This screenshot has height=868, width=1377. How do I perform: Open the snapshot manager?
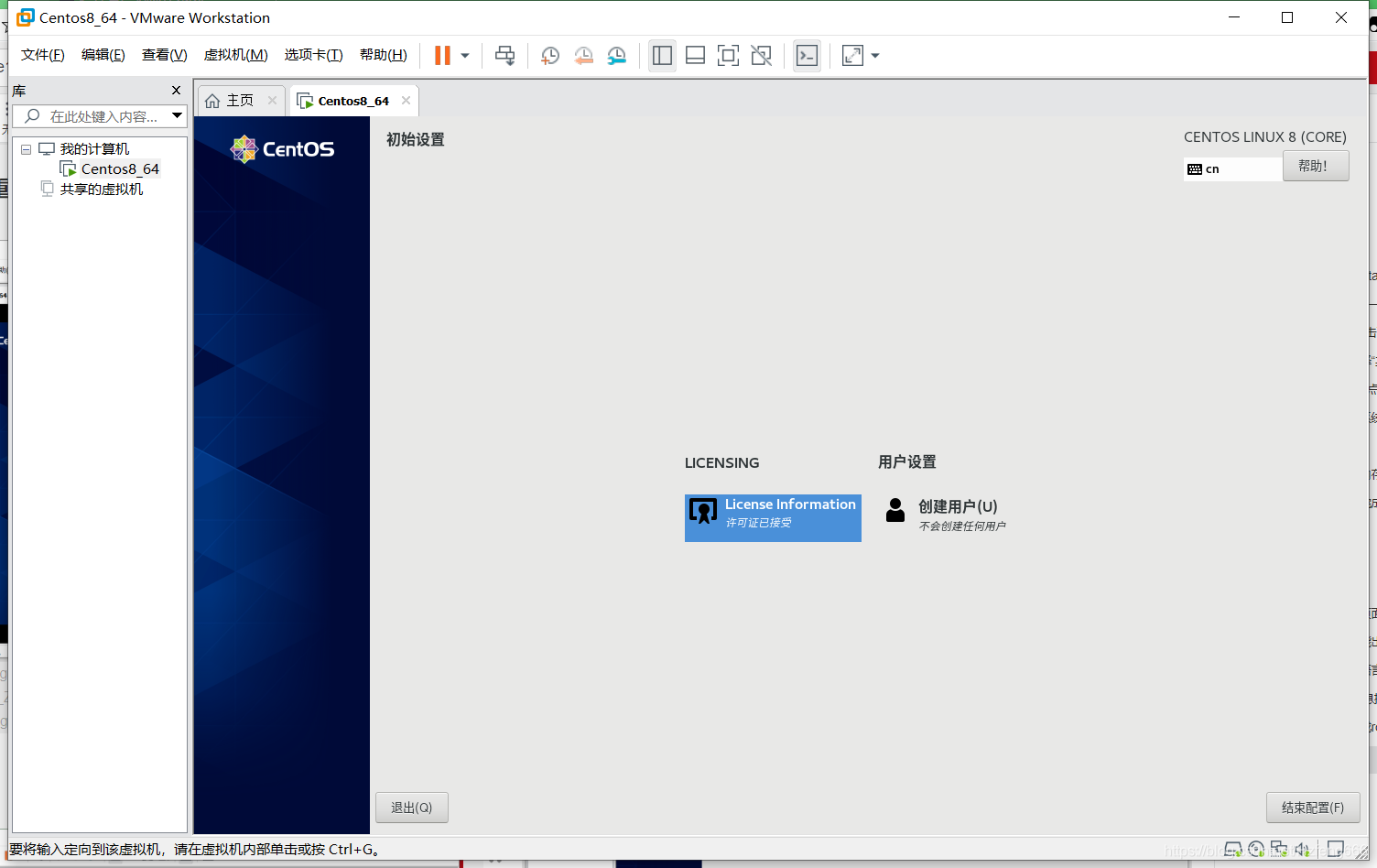pos(617,56)
